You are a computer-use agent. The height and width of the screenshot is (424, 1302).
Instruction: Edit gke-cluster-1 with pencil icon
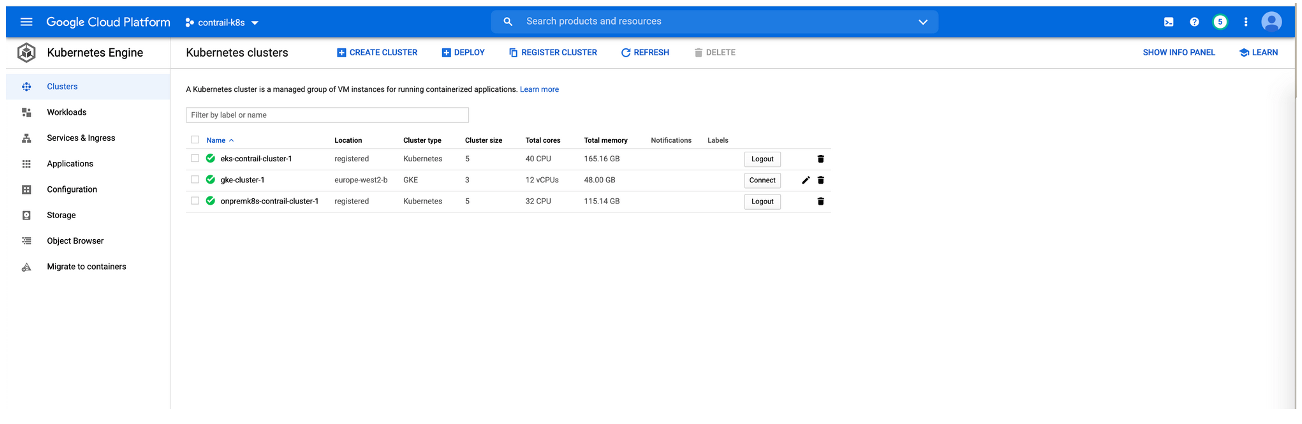click(x=806, y=180)
